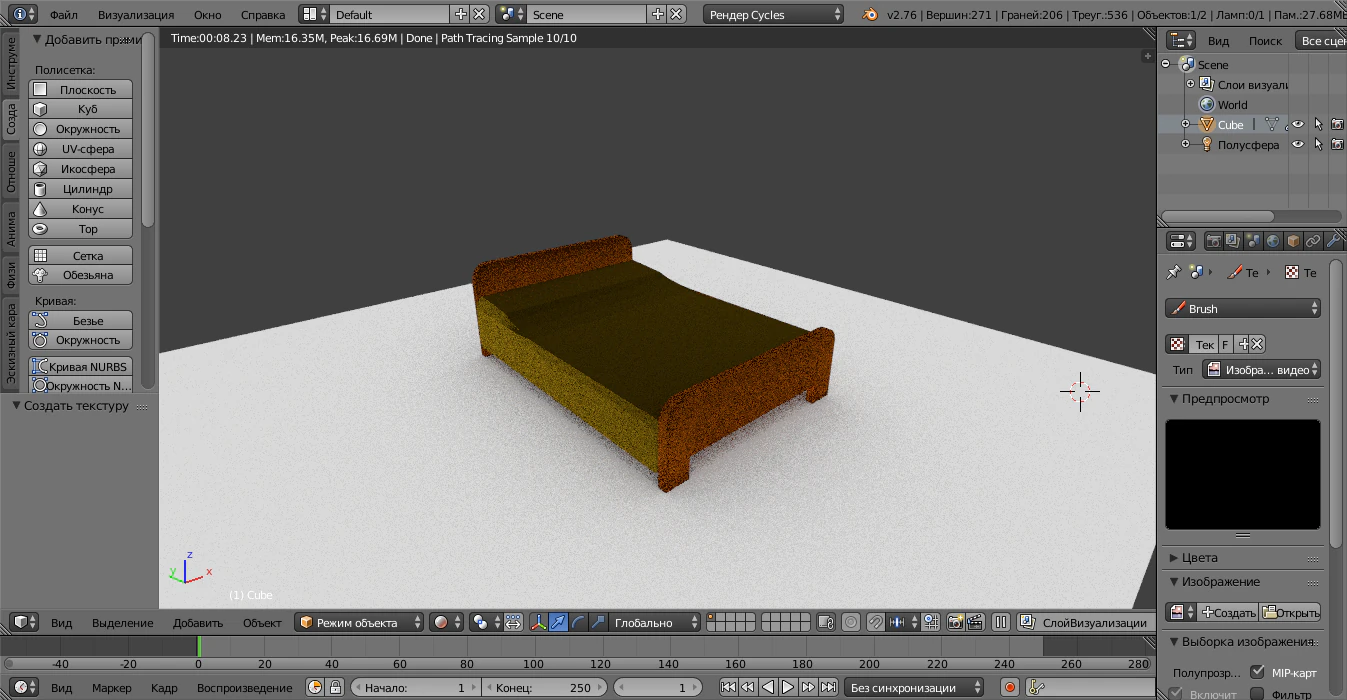
Task: Click the Конец end frame field
Action: coord(545,687)
